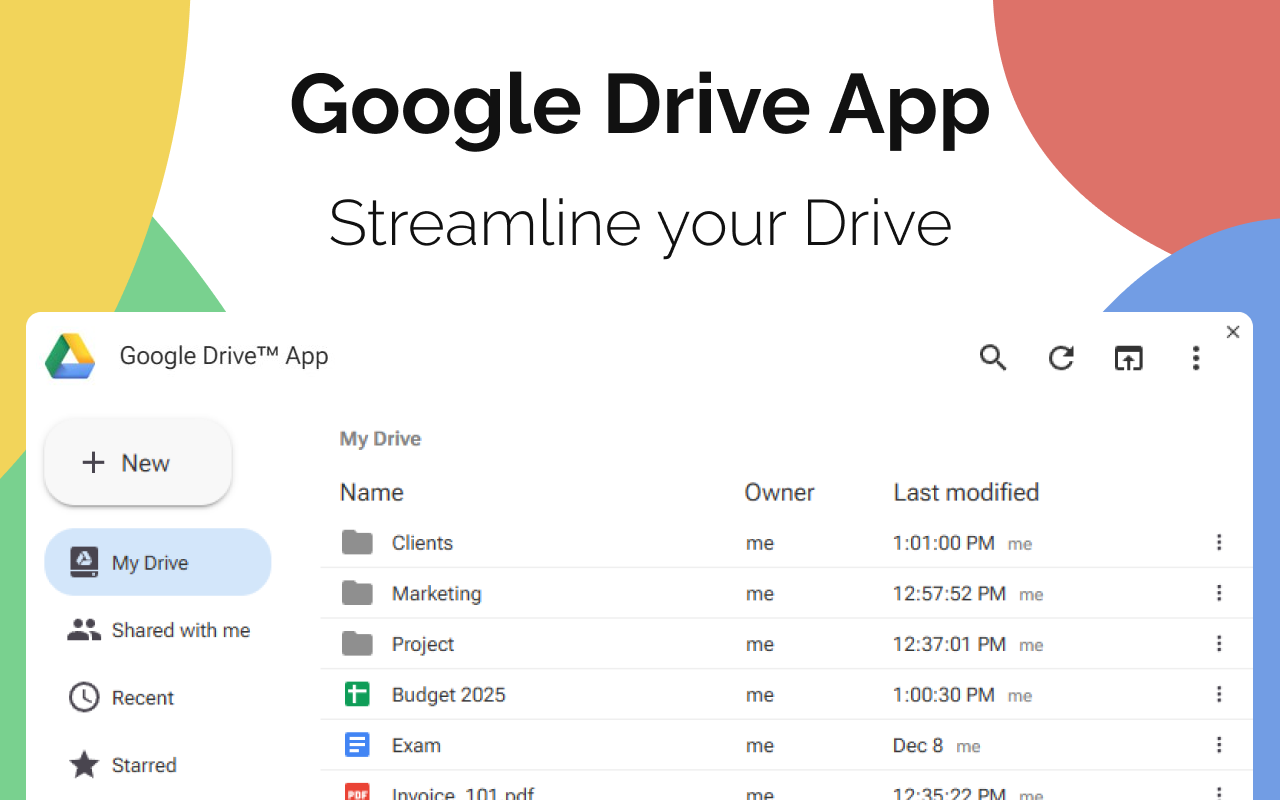Select My Drive in the sidebar
The image size is (1280, 800).
[157, 563]
